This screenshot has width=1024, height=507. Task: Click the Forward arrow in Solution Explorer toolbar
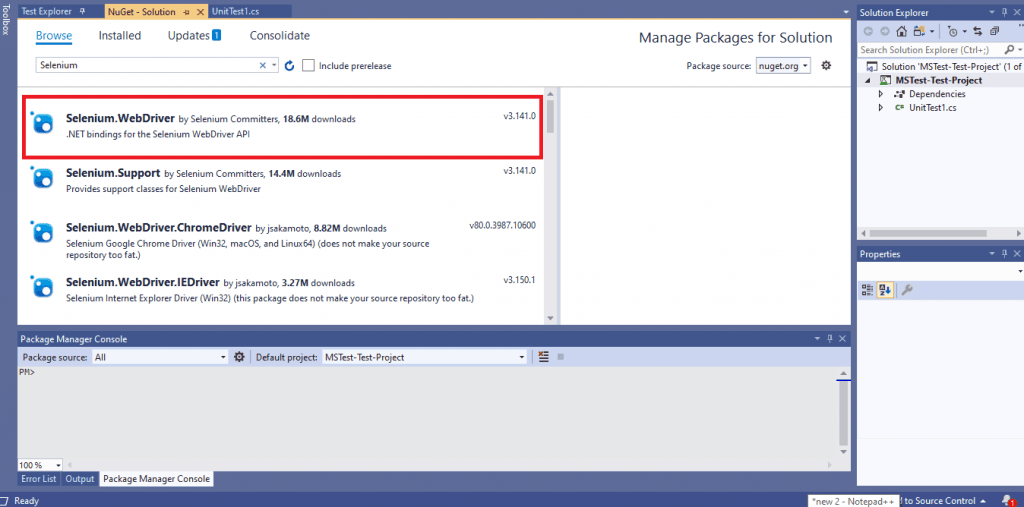click(x=885, y=31)
